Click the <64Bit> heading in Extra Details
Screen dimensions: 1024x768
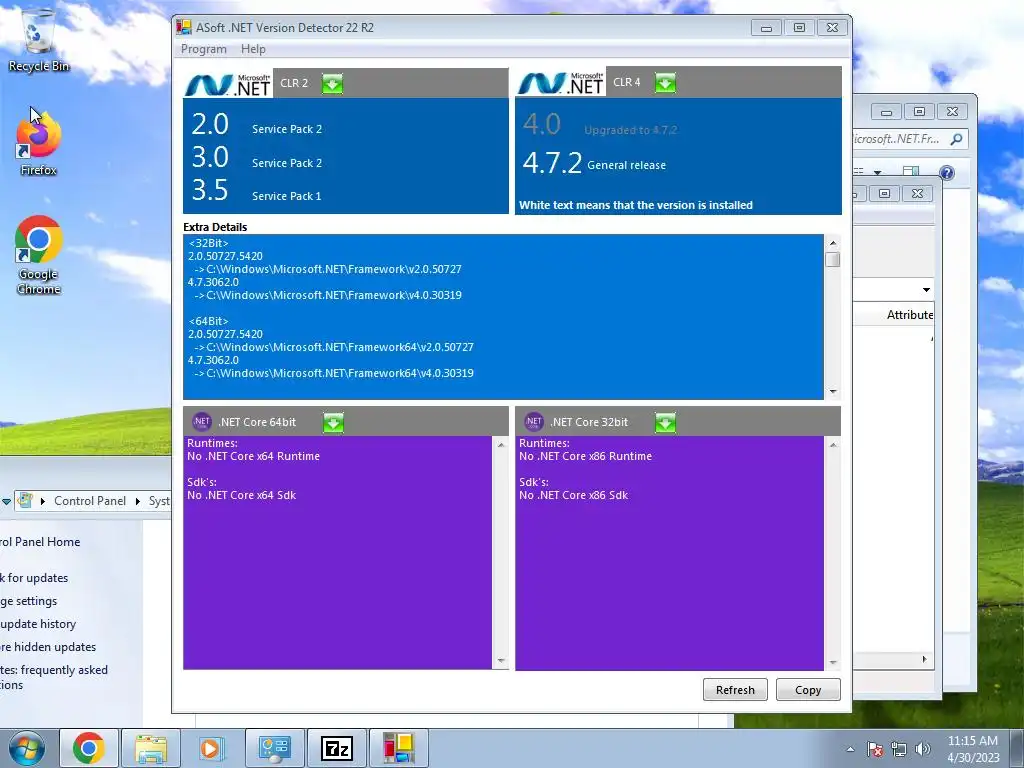click(208, 321)
